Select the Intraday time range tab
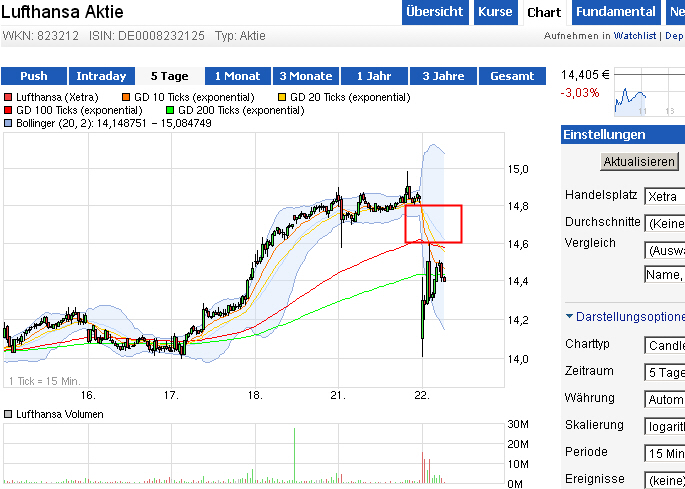Image resolution: width=685 pixels, height=489 pixels. (101, 76)
